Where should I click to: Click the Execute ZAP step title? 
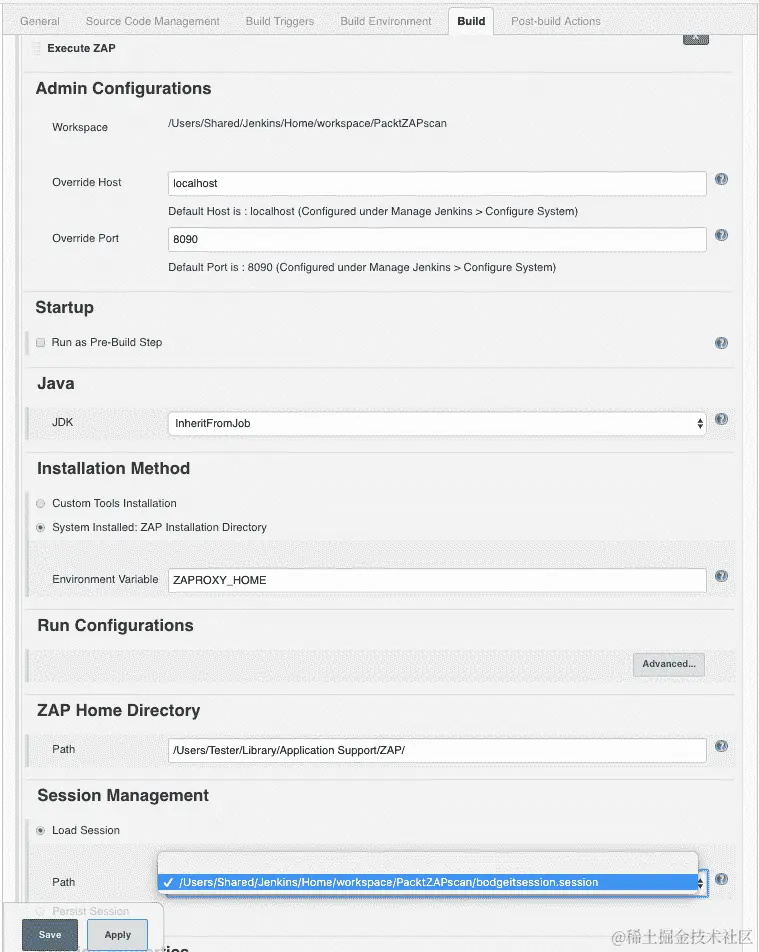coord(81,48)
